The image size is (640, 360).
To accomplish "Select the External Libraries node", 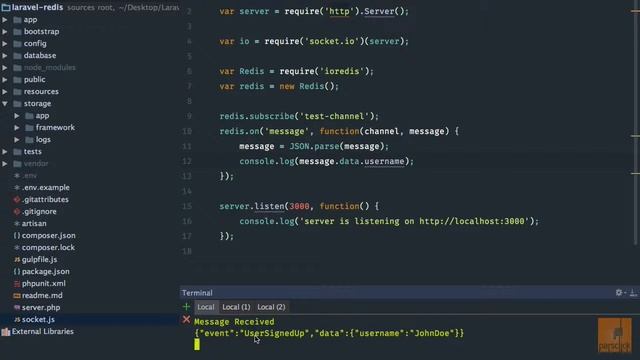I will (x=42, y=332).
